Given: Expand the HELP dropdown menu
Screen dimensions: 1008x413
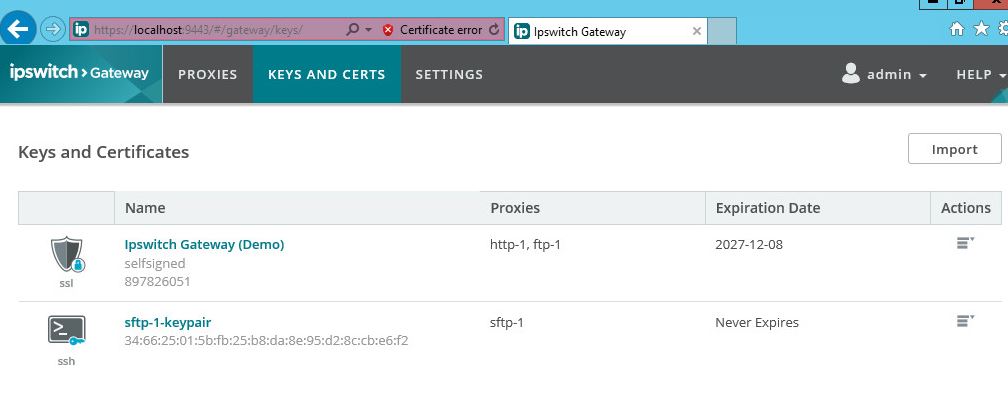Looking at the screenshot, I should tap(980, 75).
